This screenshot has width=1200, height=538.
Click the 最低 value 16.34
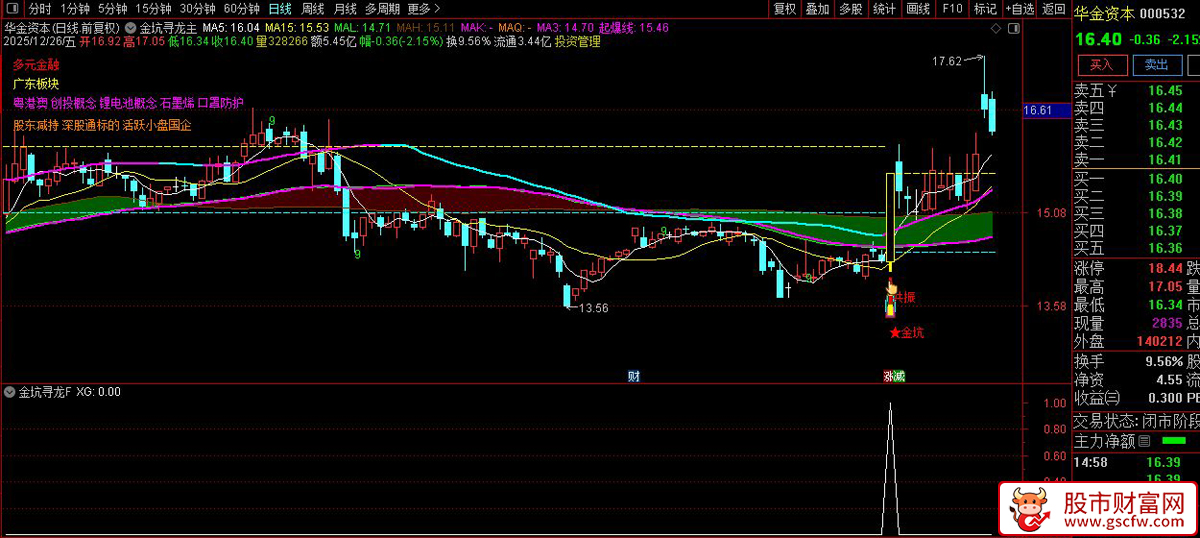tap(1164, 305)
